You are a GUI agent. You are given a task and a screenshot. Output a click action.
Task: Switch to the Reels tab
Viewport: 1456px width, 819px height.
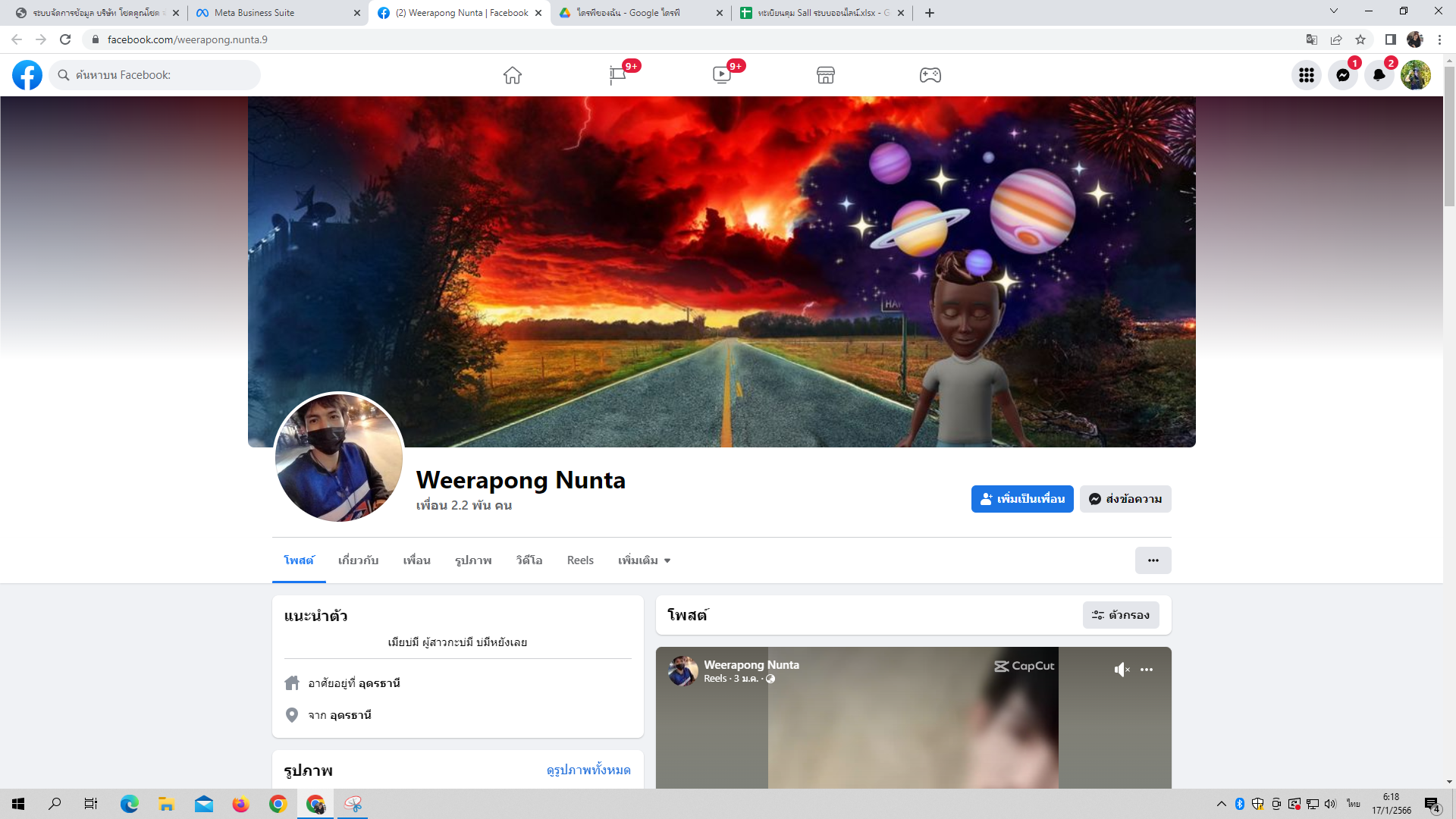[x=580, y=560]
